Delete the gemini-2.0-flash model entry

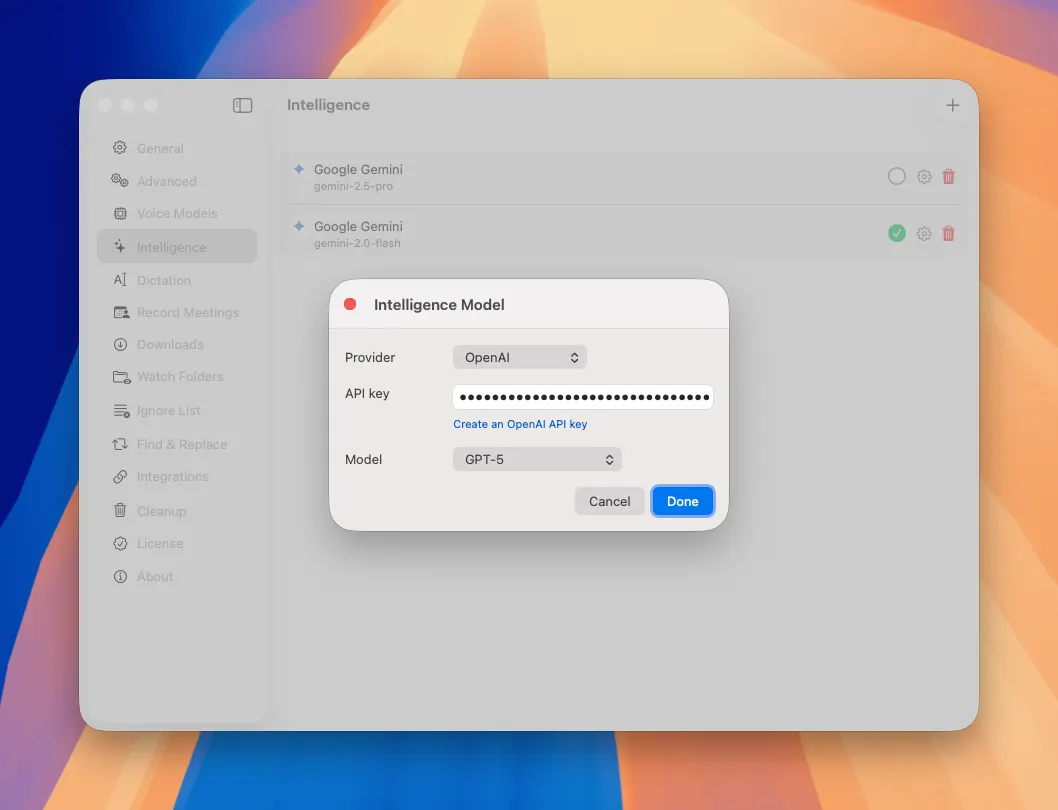(x=949, y=234)
